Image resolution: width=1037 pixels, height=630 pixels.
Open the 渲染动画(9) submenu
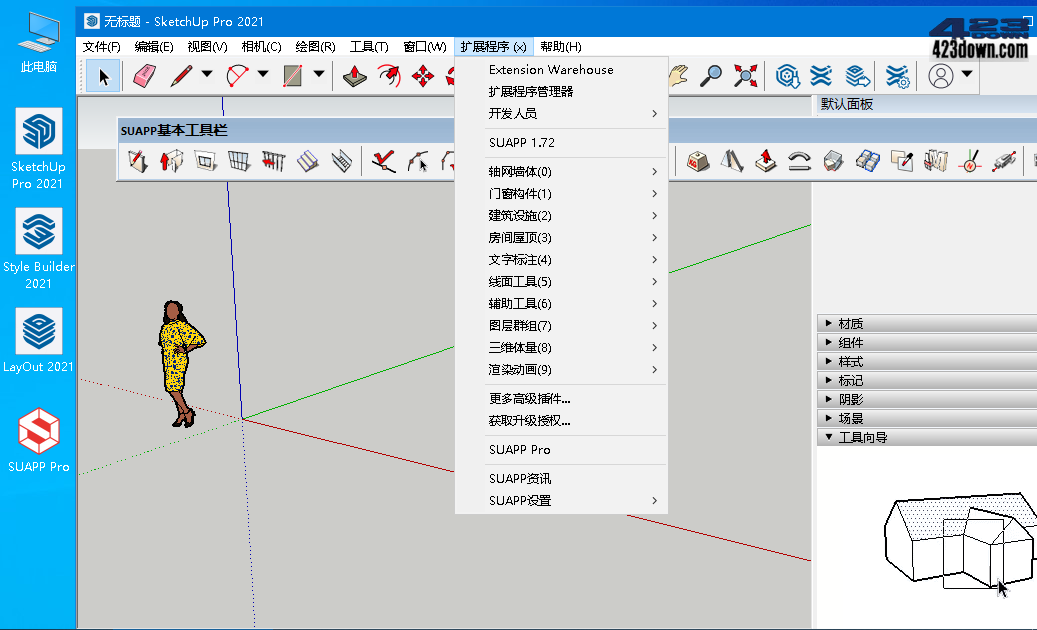(x=561, y=370)
